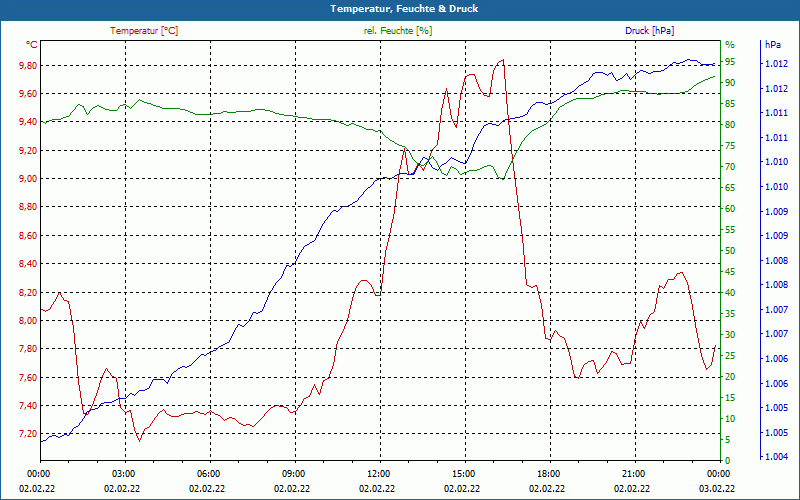
Task: Click the '9,40' temperature axis value
Action: pyautogui.click(x=29, y=122)
